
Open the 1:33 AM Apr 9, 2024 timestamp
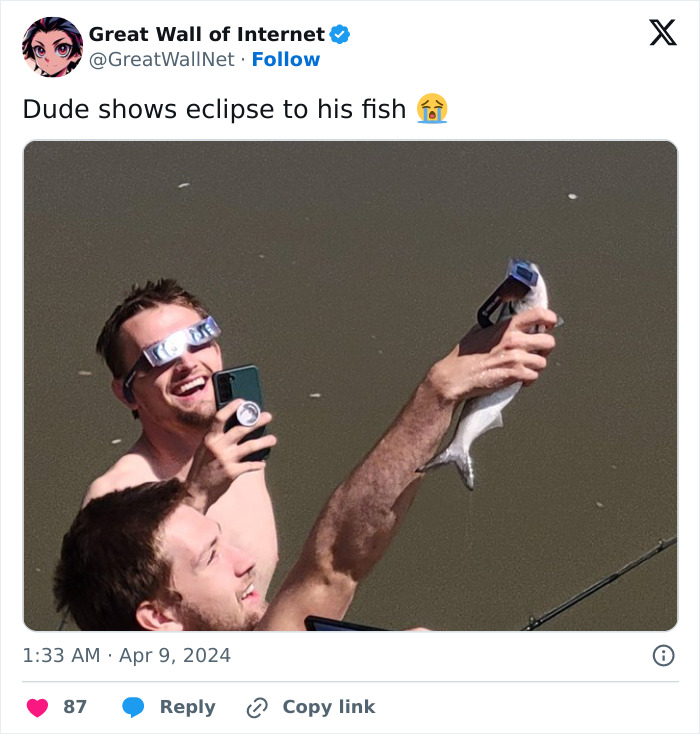click(x=126, y=655)
